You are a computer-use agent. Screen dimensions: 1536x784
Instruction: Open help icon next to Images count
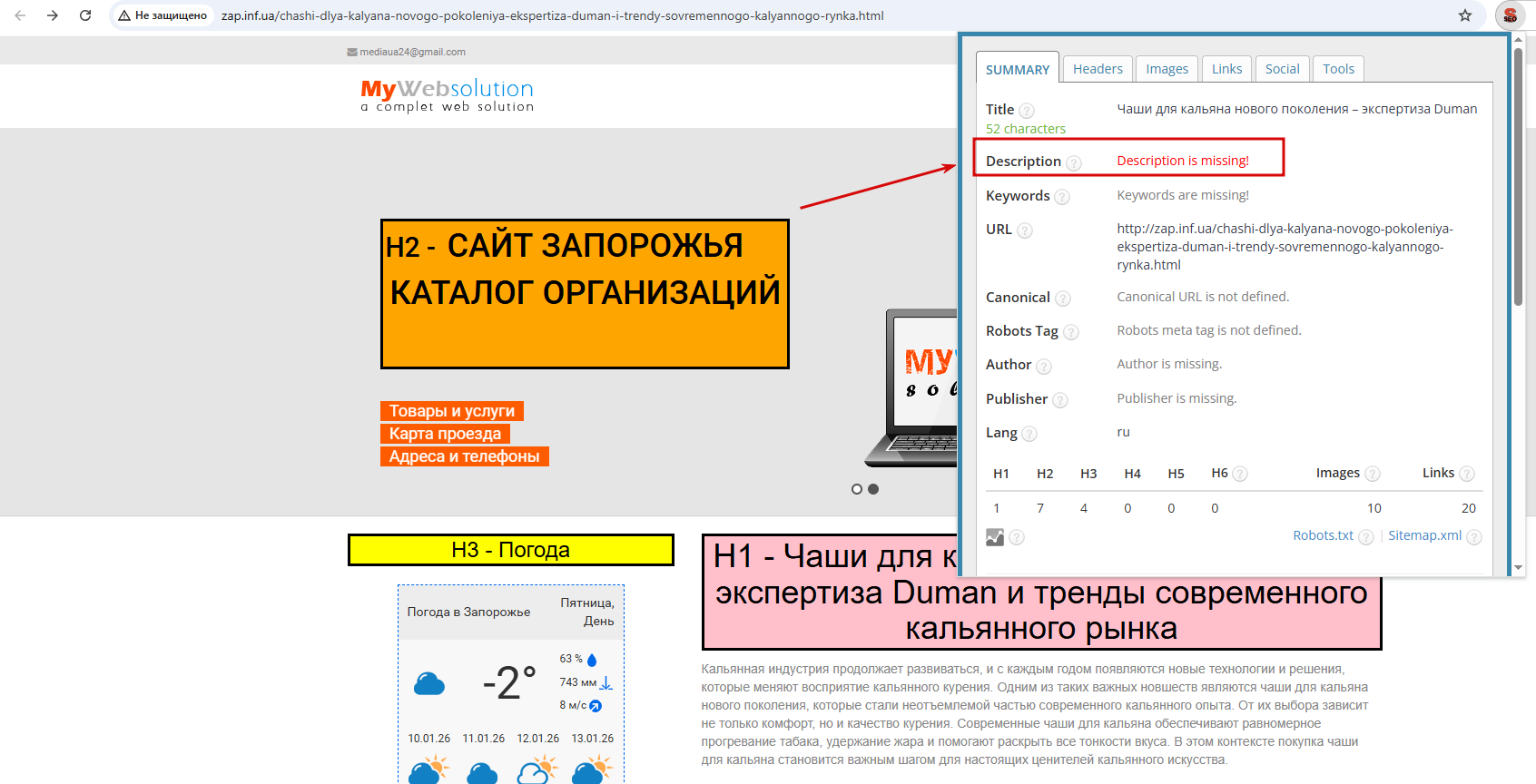1373,474
